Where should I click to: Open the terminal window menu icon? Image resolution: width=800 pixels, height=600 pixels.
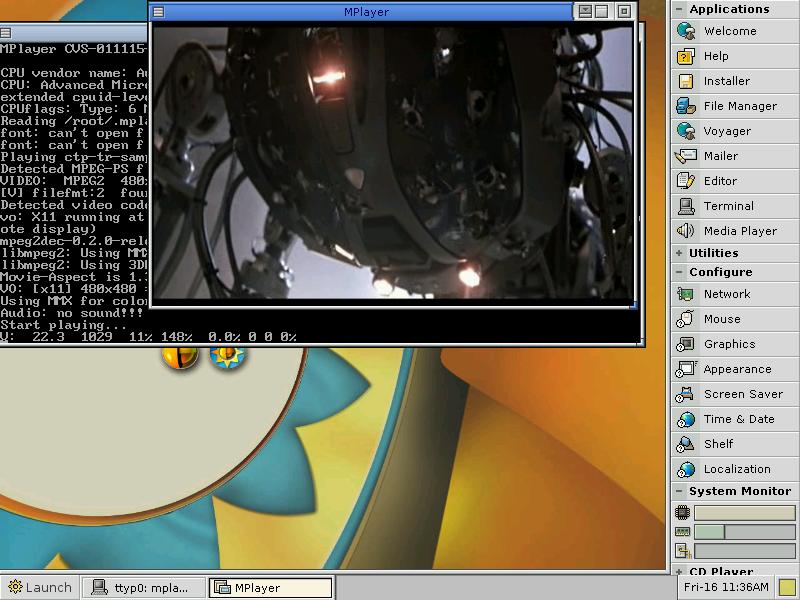tap(6, 34)
